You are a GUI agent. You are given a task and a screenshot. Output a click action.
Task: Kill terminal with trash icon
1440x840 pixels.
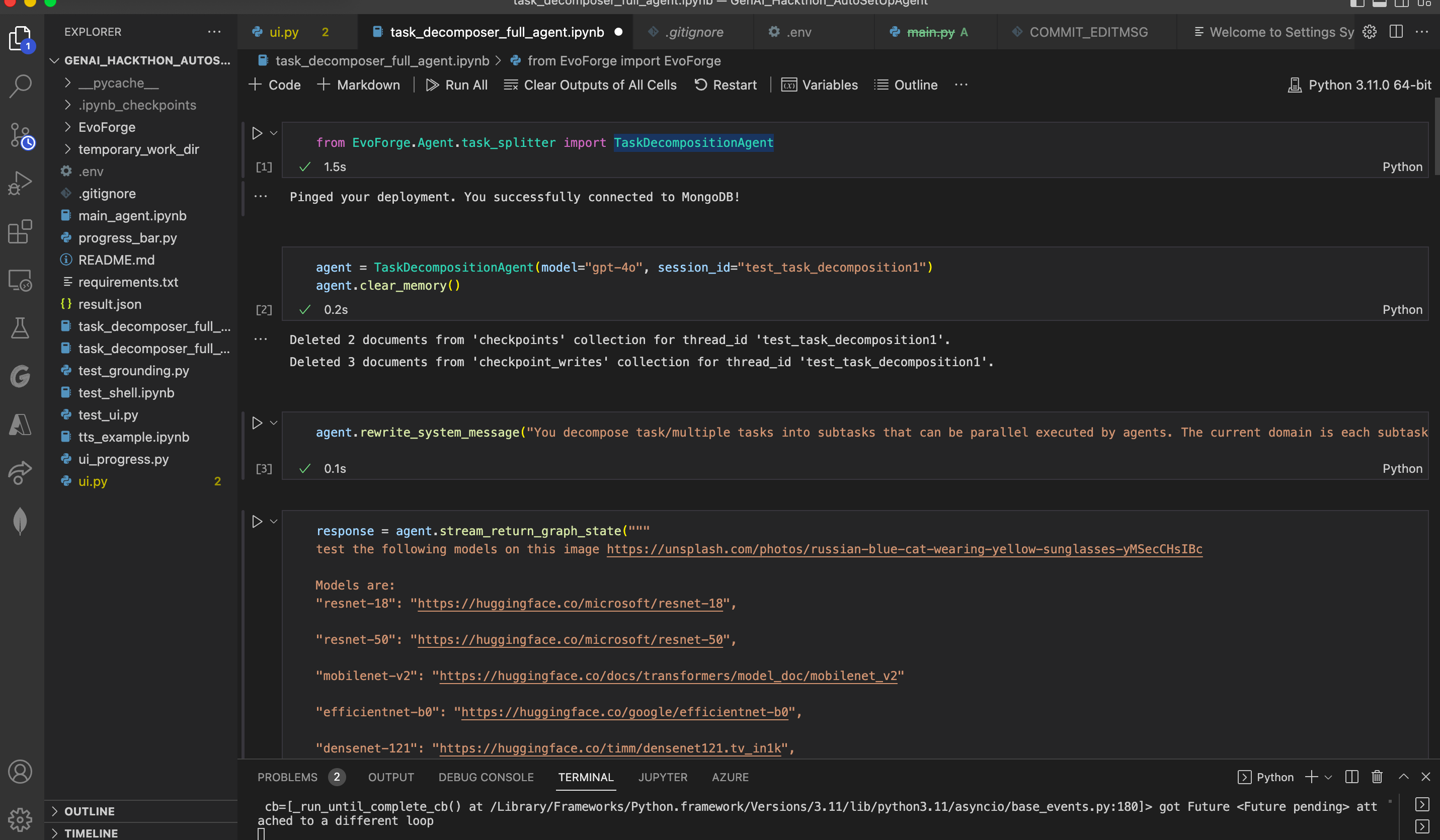click(1377, 777)
